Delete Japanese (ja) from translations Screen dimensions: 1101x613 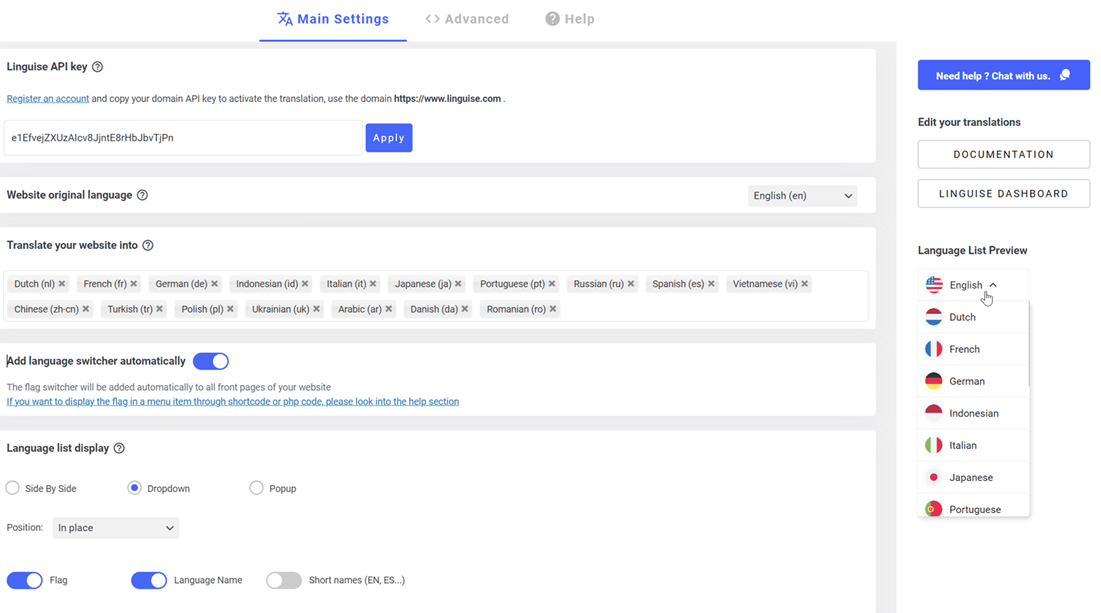(x=458, y=284)
